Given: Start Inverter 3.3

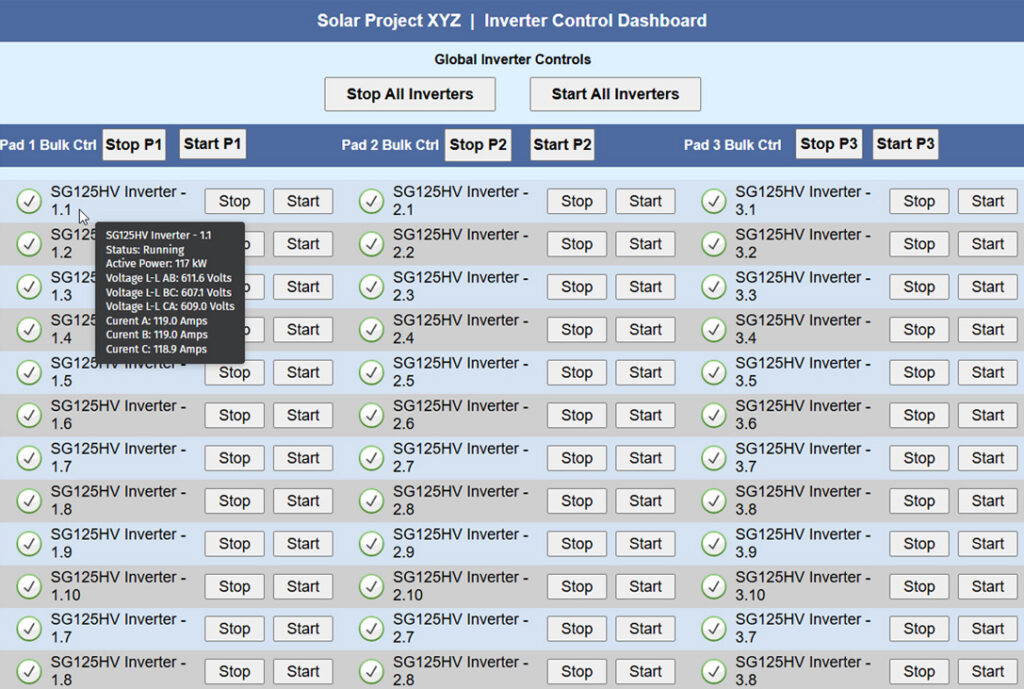Looking at the screenshot, I should (987, 287).
